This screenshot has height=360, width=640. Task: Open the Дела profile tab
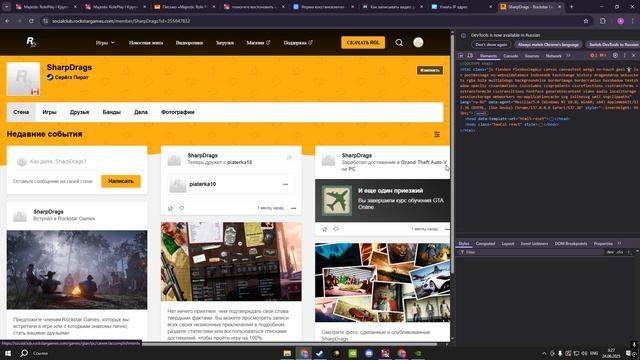tap(141, 112)
